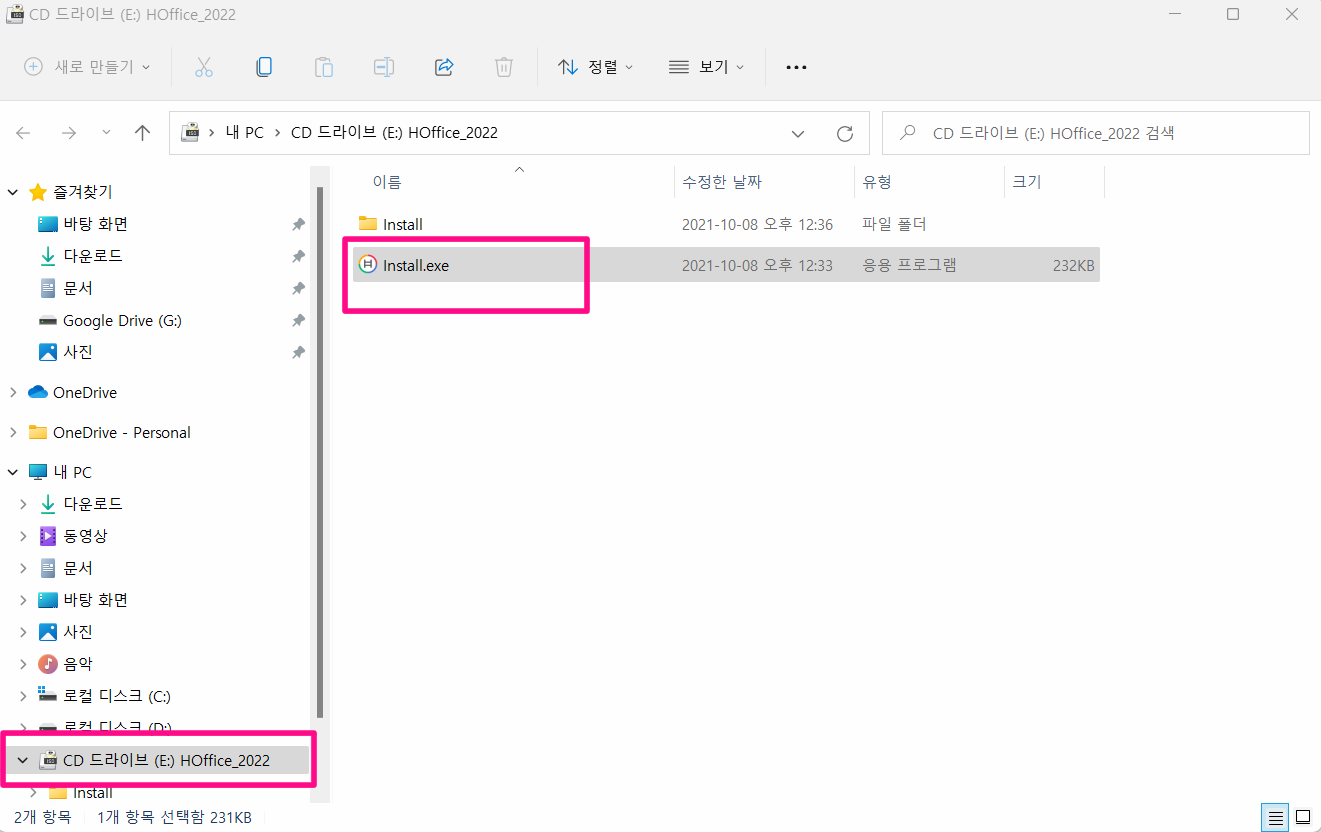
Task: Select 사진 under 내 PC
Action: 78,632
